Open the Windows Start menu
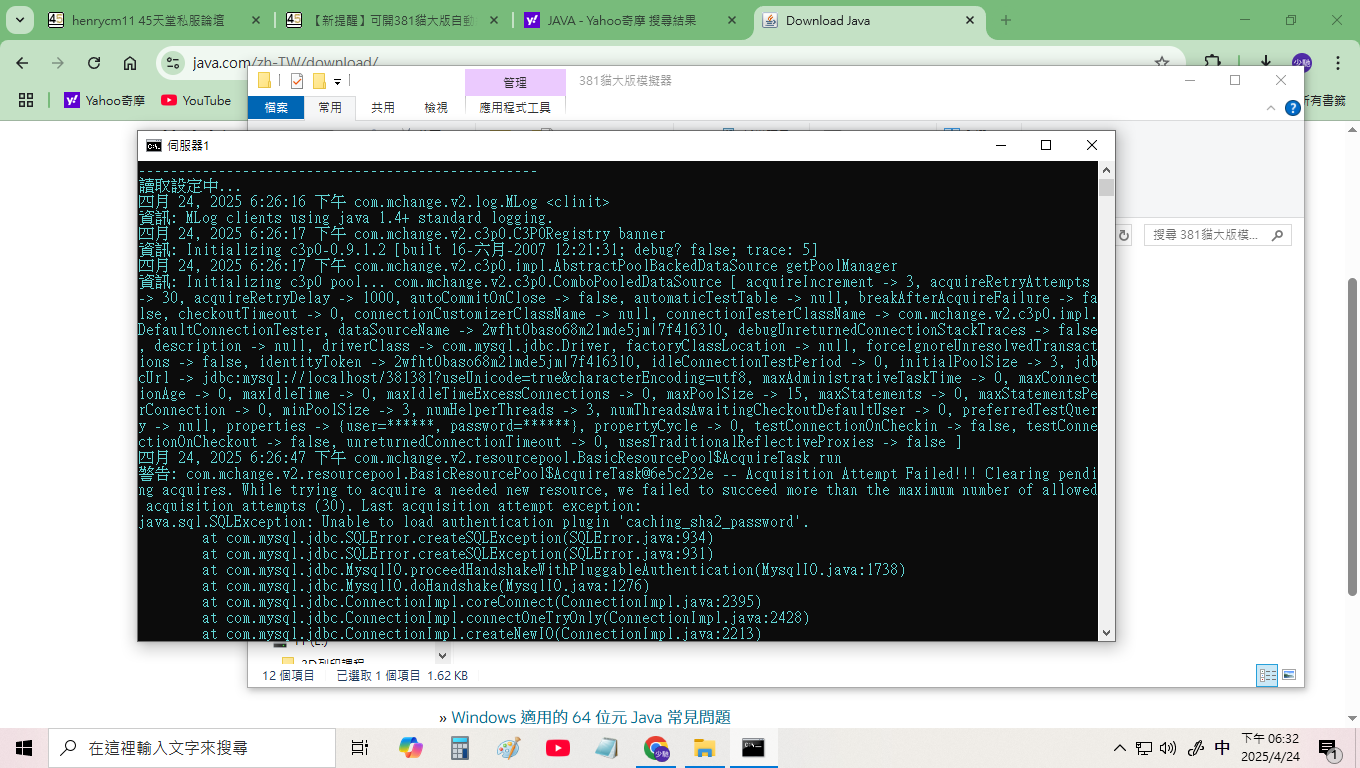Screen dimensions: 1360x768 tap(24, 748)
